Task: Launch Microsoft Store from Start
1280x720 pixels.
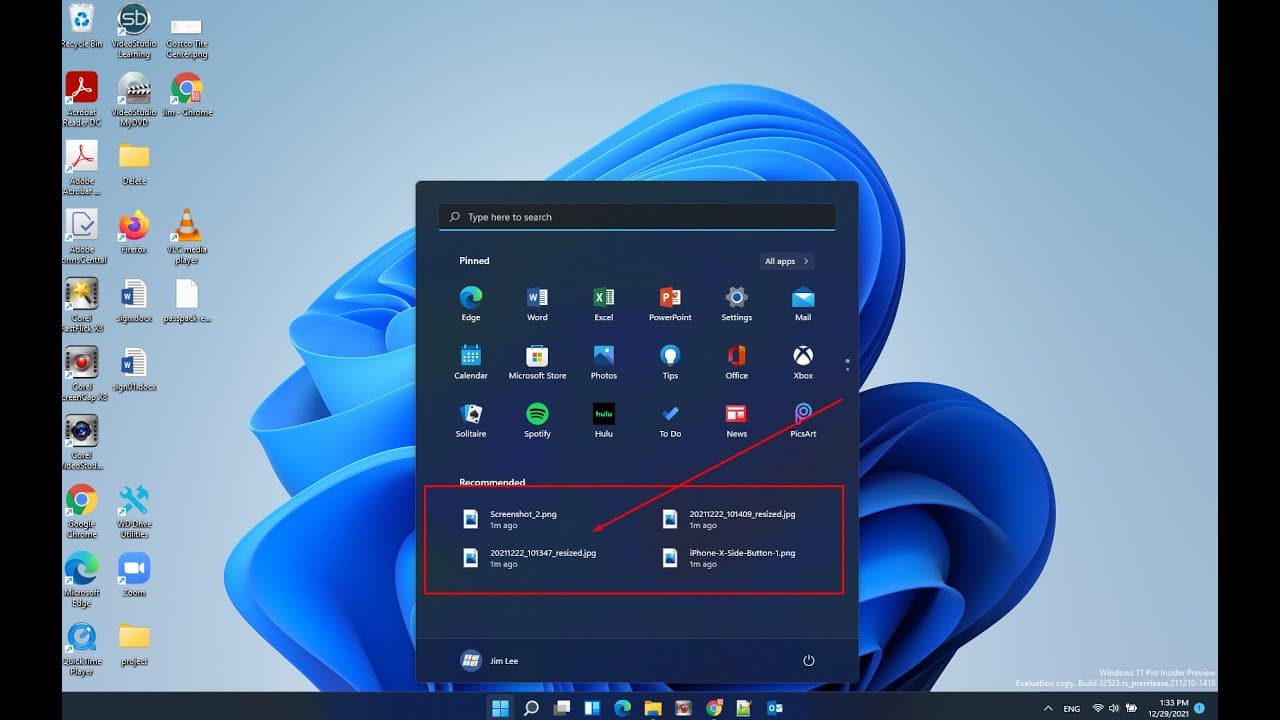Action: (537, 362)
